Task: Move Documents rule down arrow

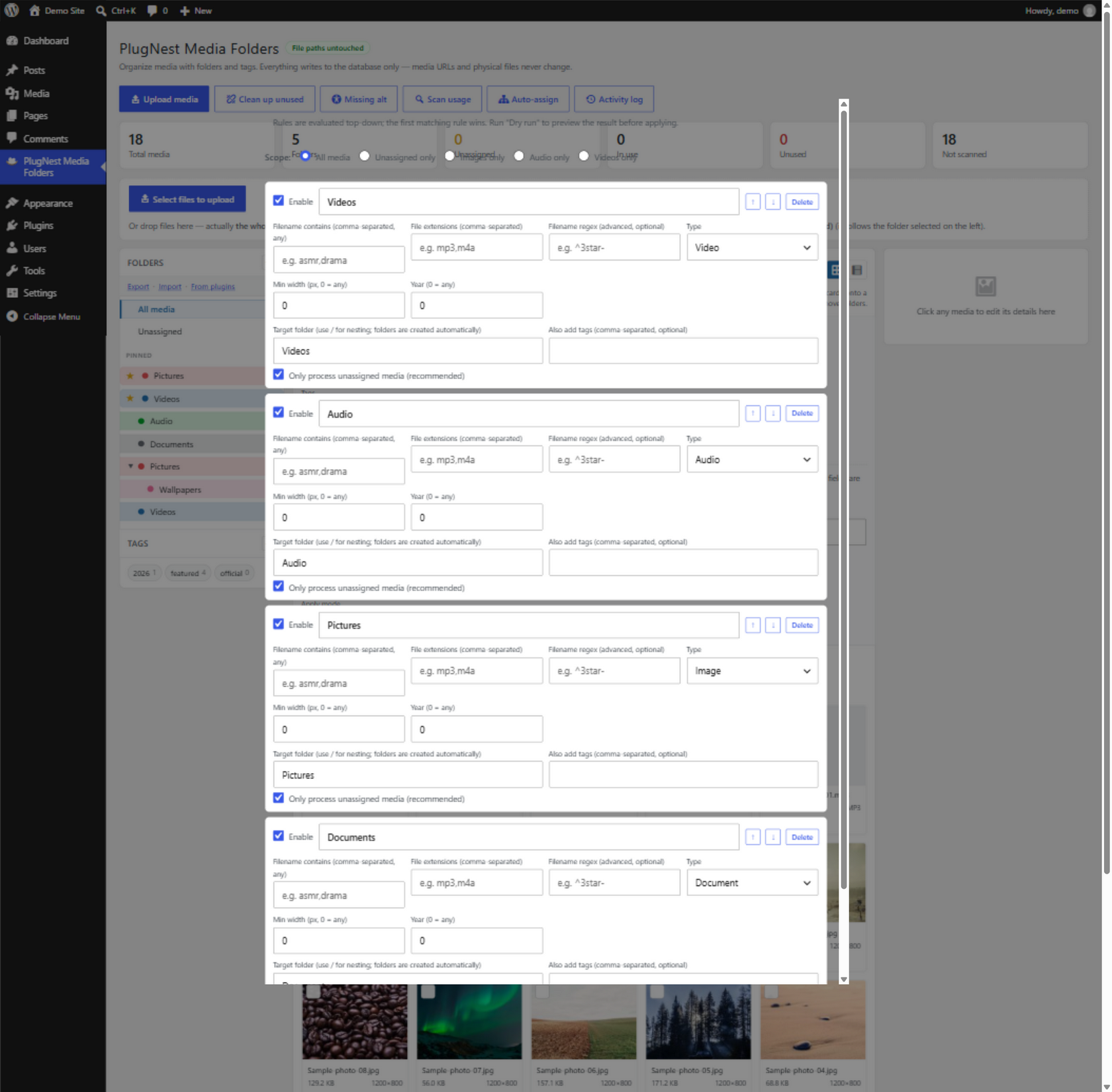Action: pyautogui.click(x=772, y=837)
